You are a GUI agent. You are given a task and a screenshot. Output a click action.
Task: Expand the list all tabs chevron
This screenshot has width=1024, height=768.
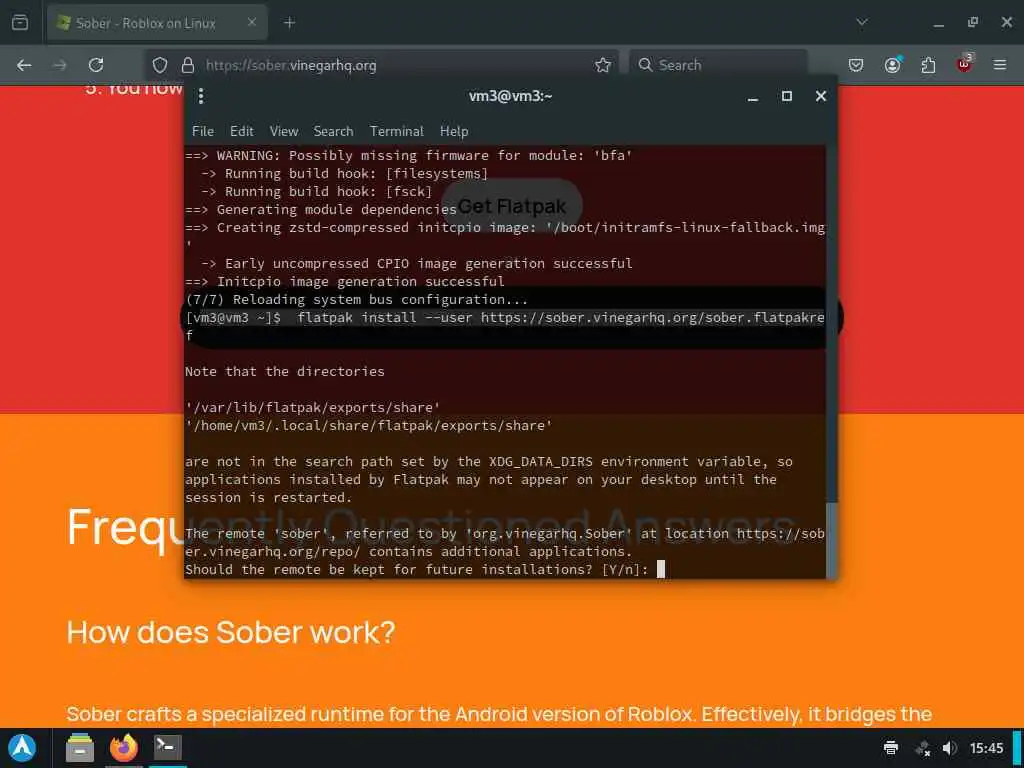[862, 23]
